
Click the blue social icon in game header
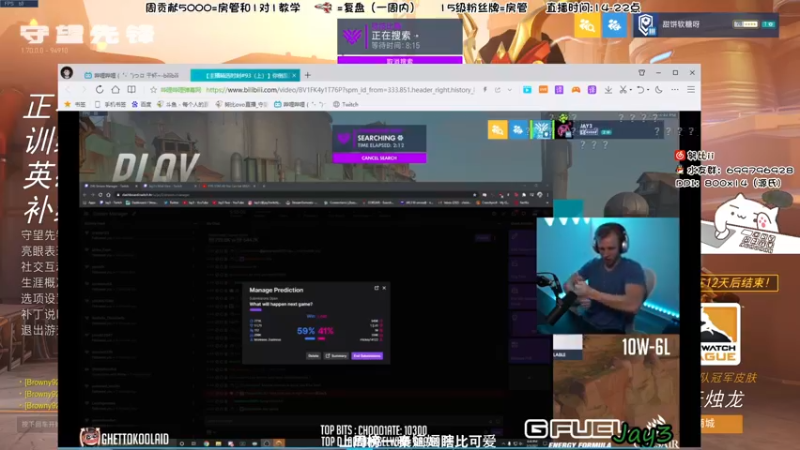(614, 24)
